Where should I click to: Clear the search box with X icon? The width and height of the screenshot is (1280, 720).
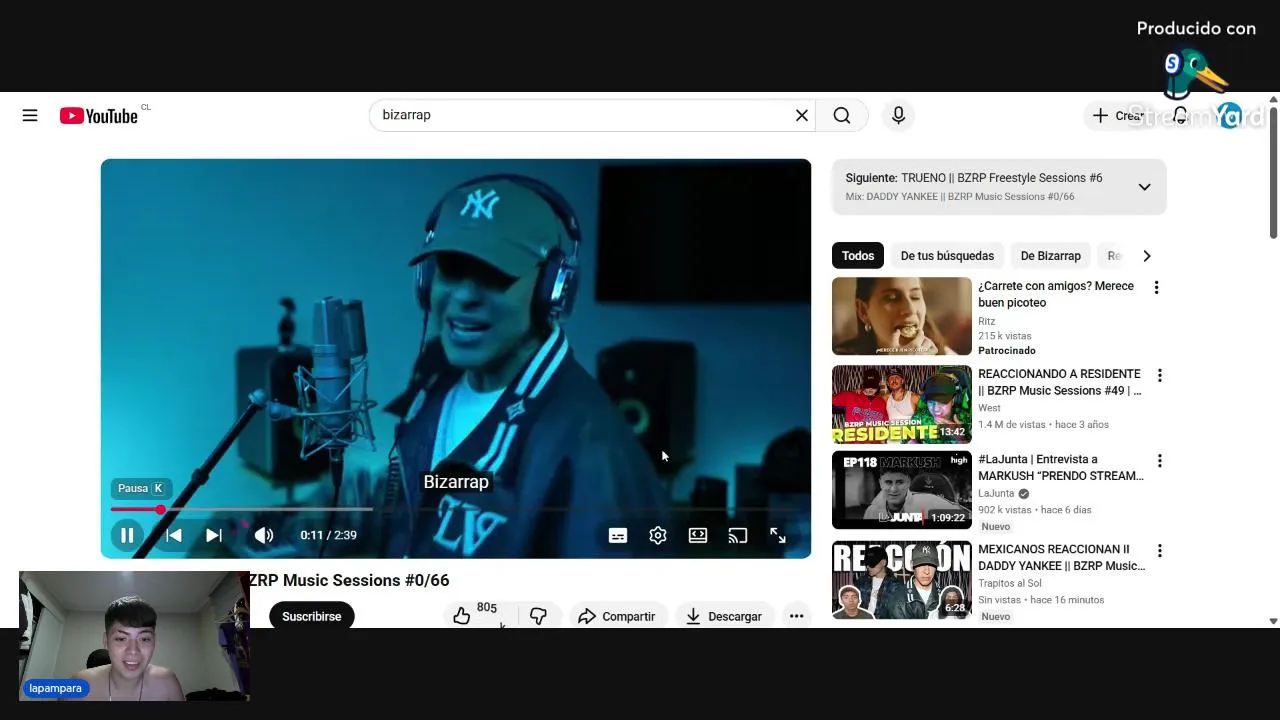coord(801,116)
